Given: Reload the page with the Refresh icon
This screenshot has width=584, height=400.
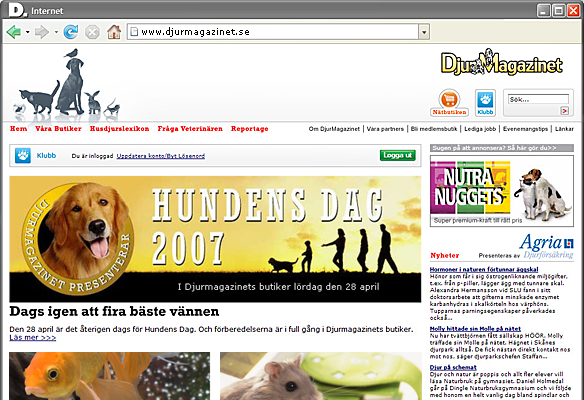Looking at the screenshot, I should 71,32.
